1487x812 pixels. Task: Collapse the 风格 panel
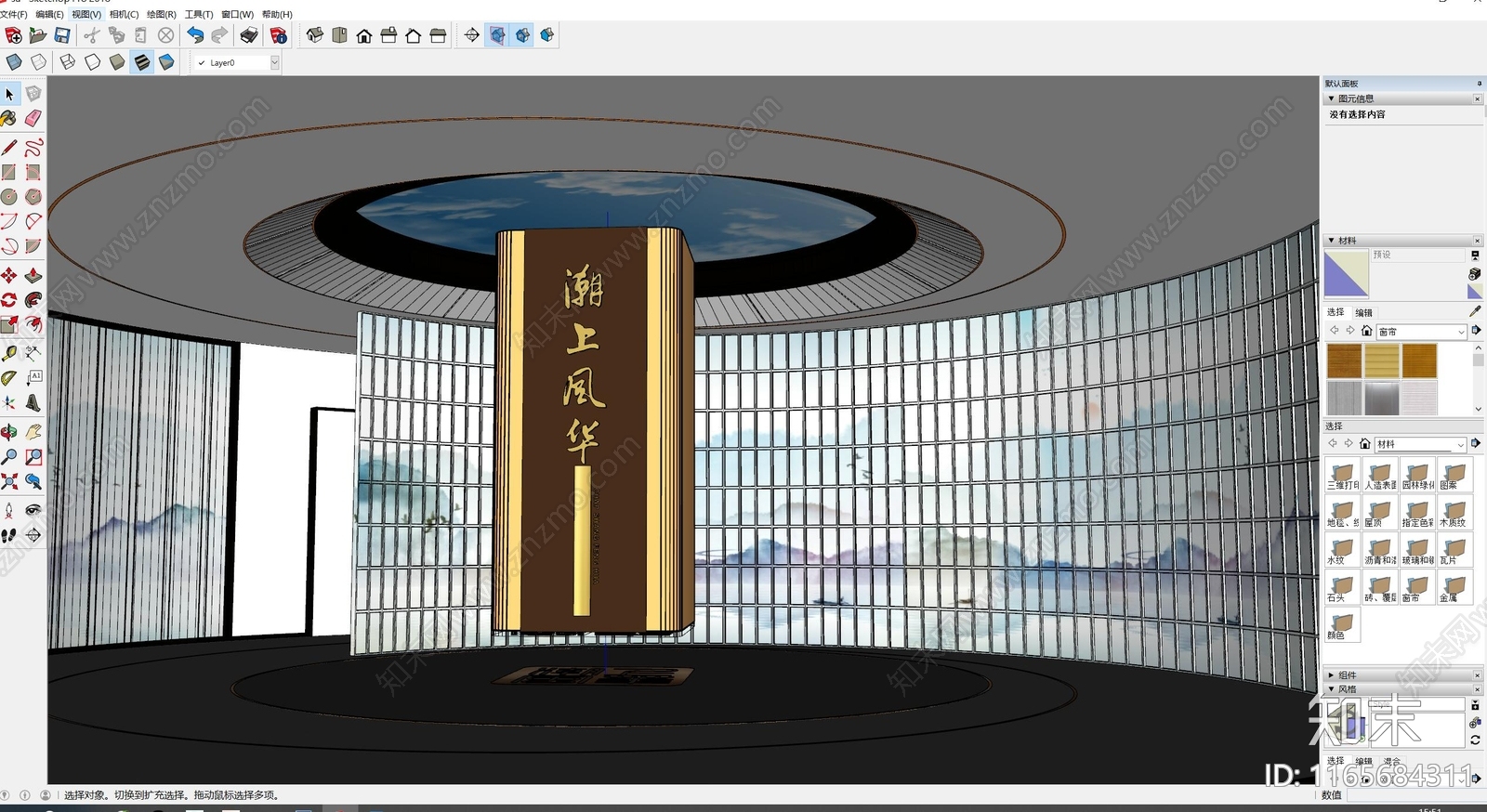1331,689
